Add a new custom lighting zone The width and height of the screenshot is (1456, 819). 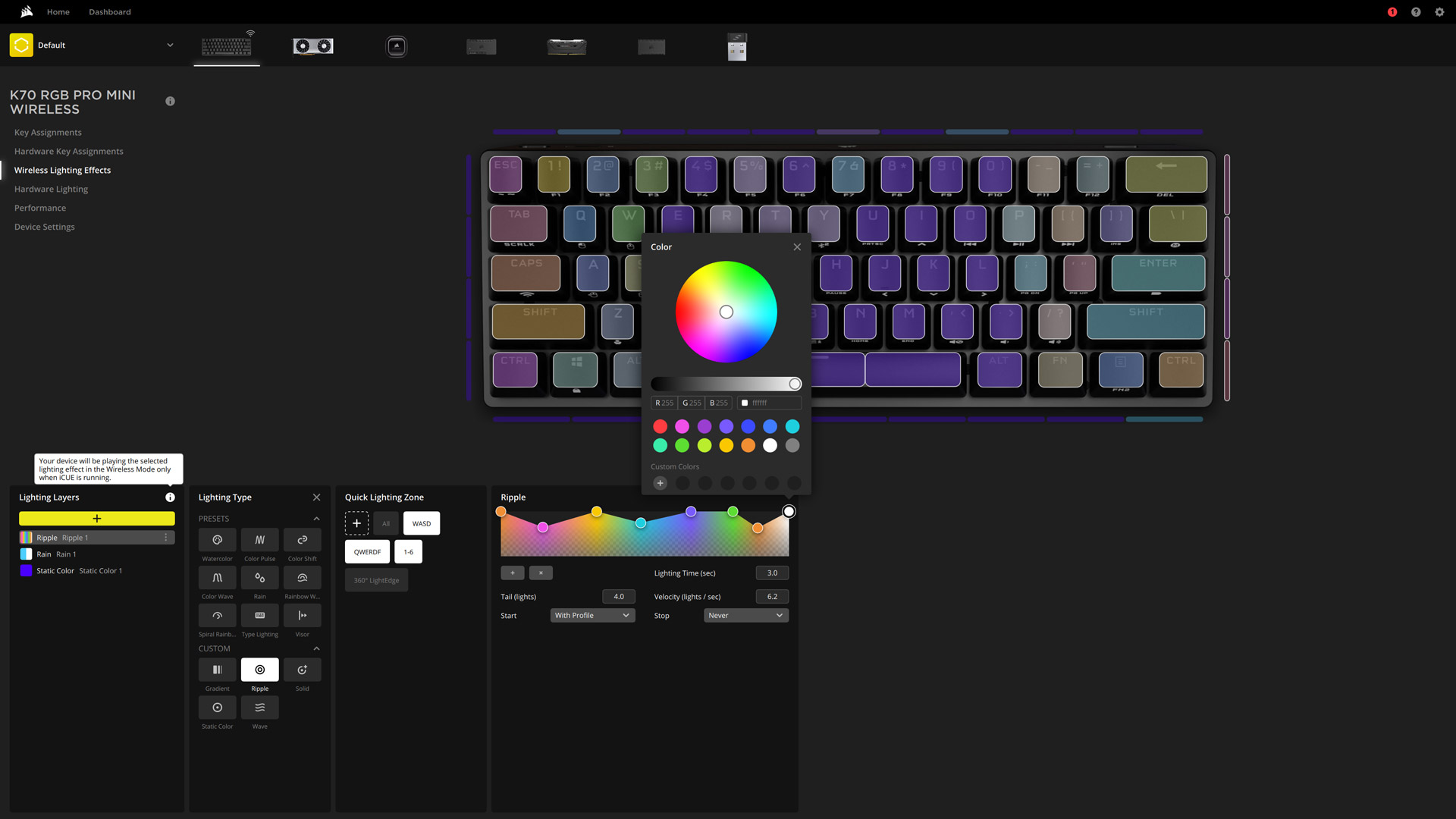click(356, 523)
